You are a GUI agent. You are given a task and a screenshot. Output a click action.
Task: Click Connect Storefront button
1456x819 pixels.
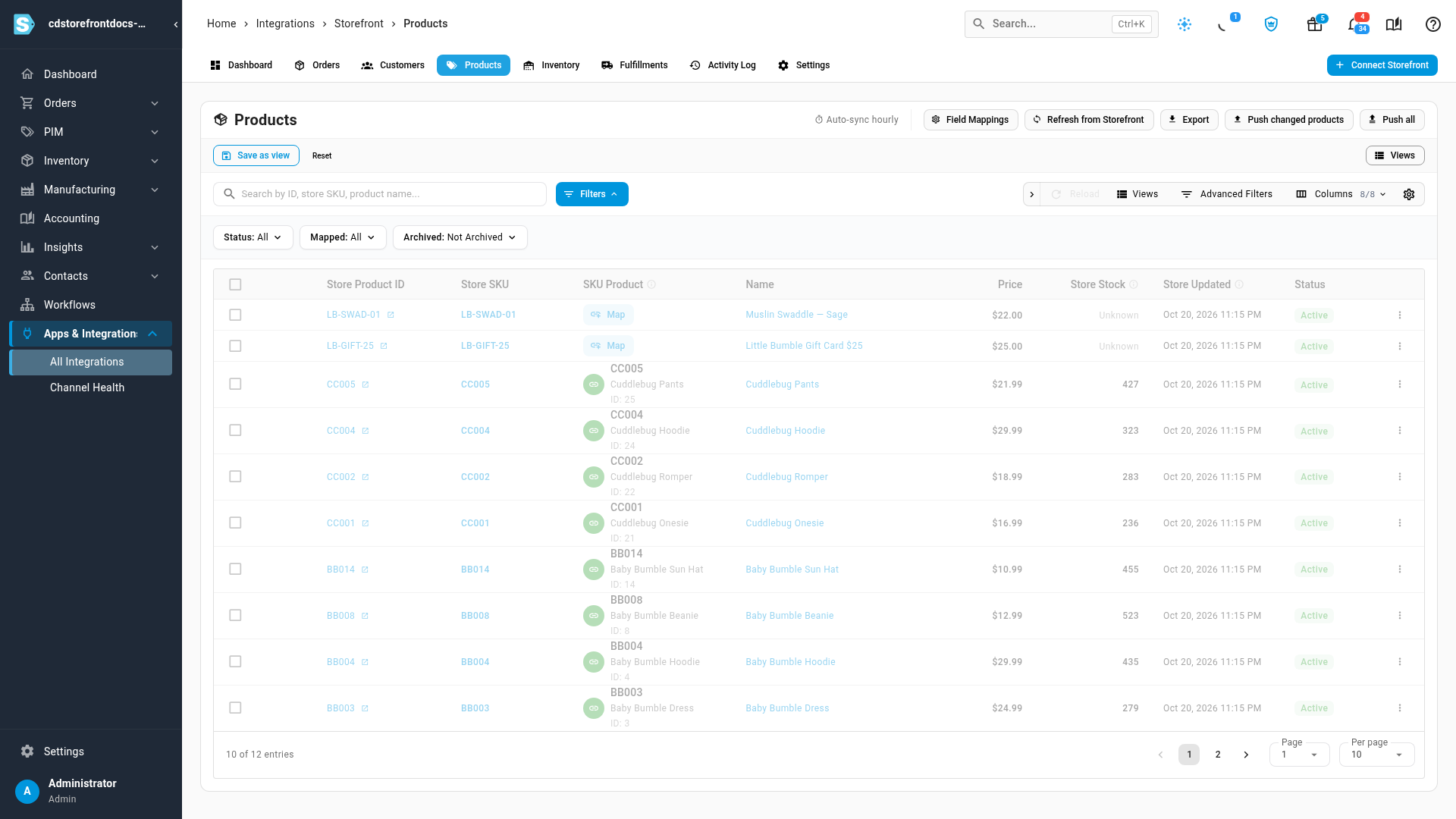[x=1382, y=65]
